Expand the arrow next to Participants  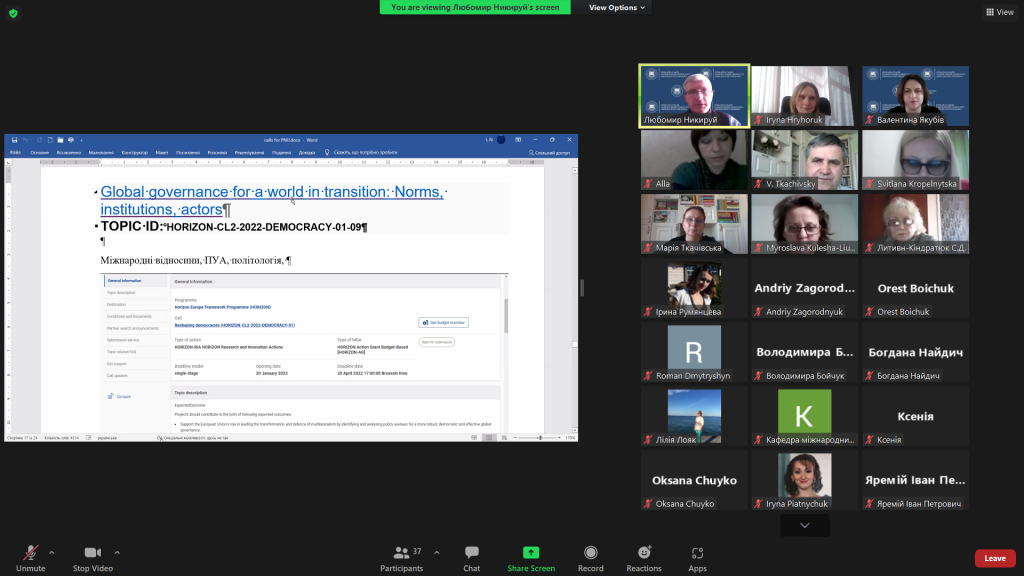[436, 552]
